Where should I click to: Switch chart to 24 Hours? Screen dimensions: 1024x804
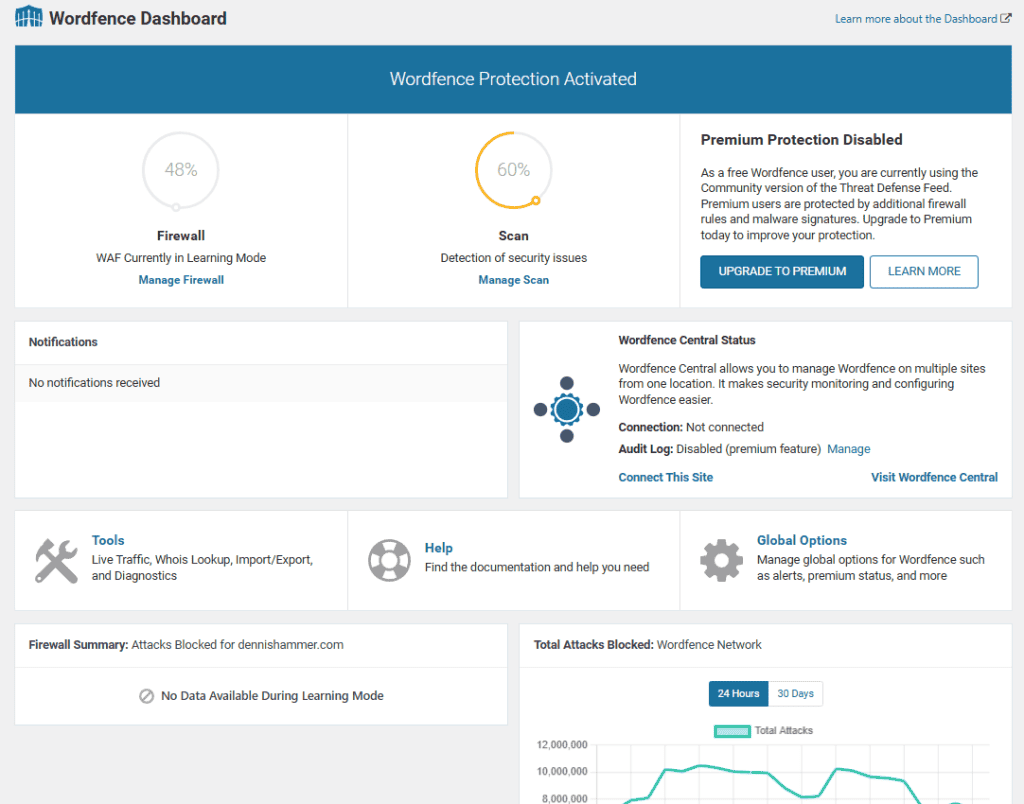(x=739, y=694)
